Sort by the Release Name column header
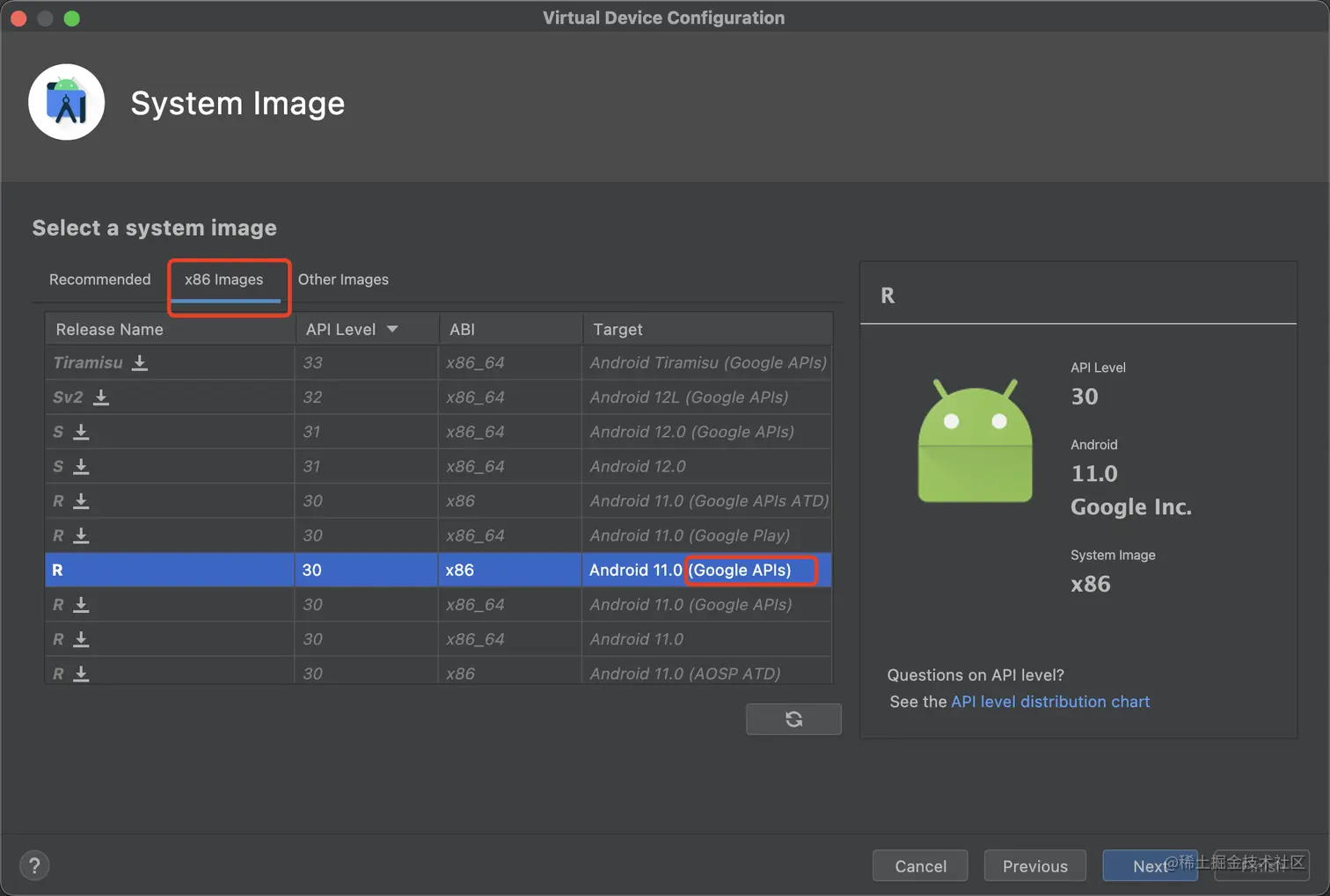This screenshot has width=1330, height=896. pos(170,329)
